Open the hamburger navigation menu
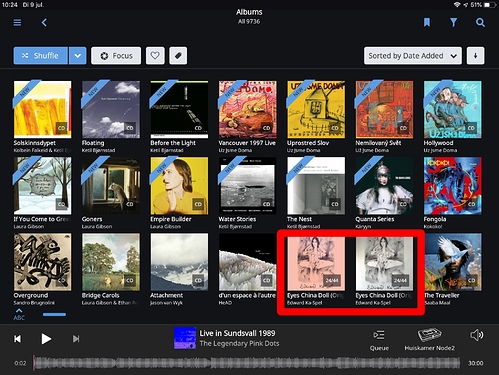 click(17, 22)
